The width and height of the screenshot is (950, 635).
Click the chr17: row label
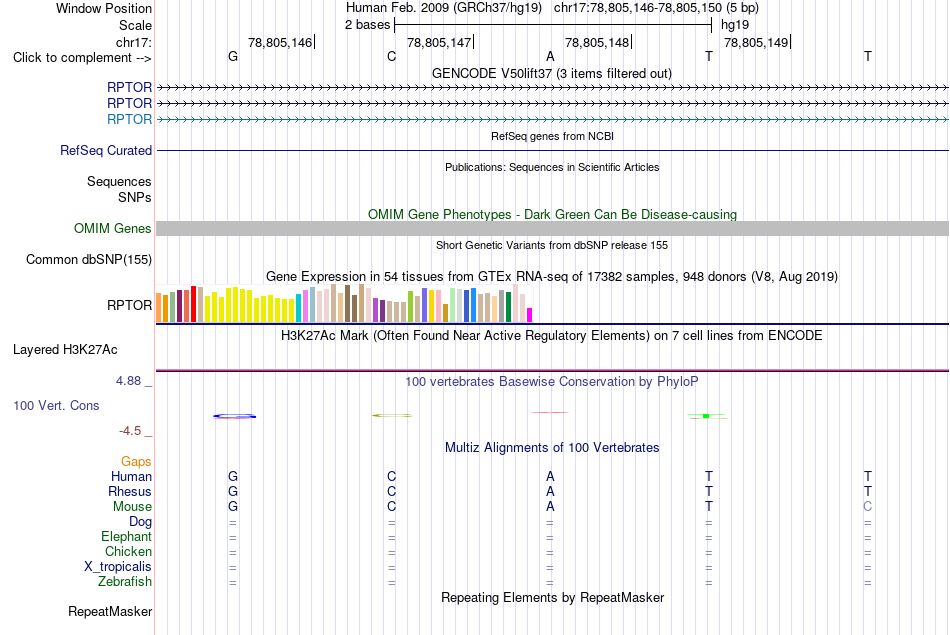[x=133, y=42]
